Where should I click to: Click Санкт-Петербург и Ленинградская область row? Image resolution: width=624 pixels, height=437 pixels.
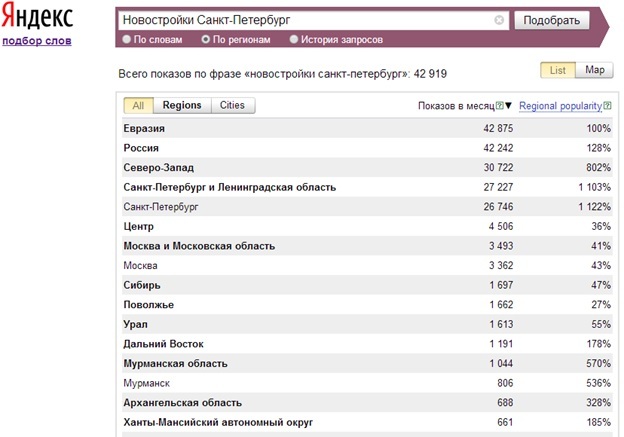tap(367, 187)
